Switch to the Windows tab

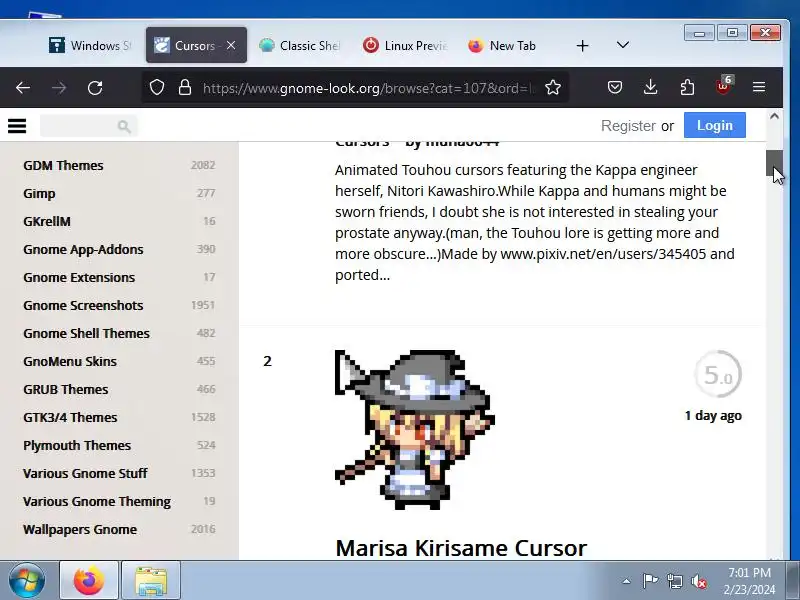coord(90,45)
